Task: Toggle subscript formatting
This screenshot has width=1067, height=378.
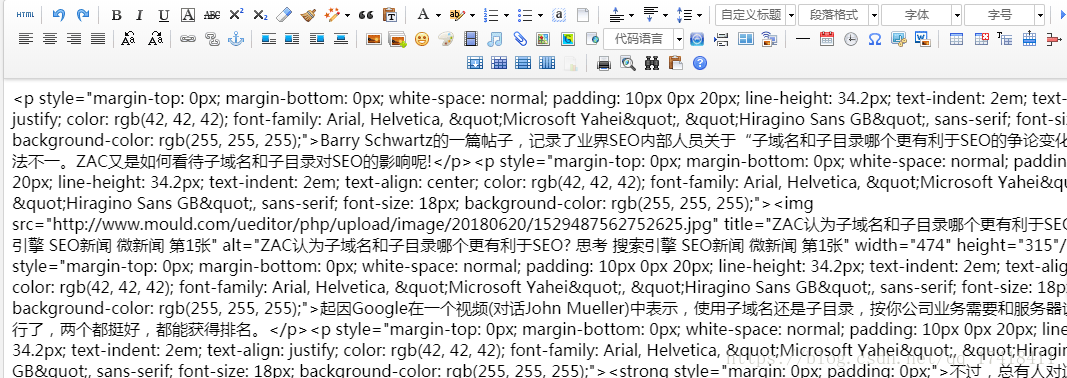Action: coord(260,15)
